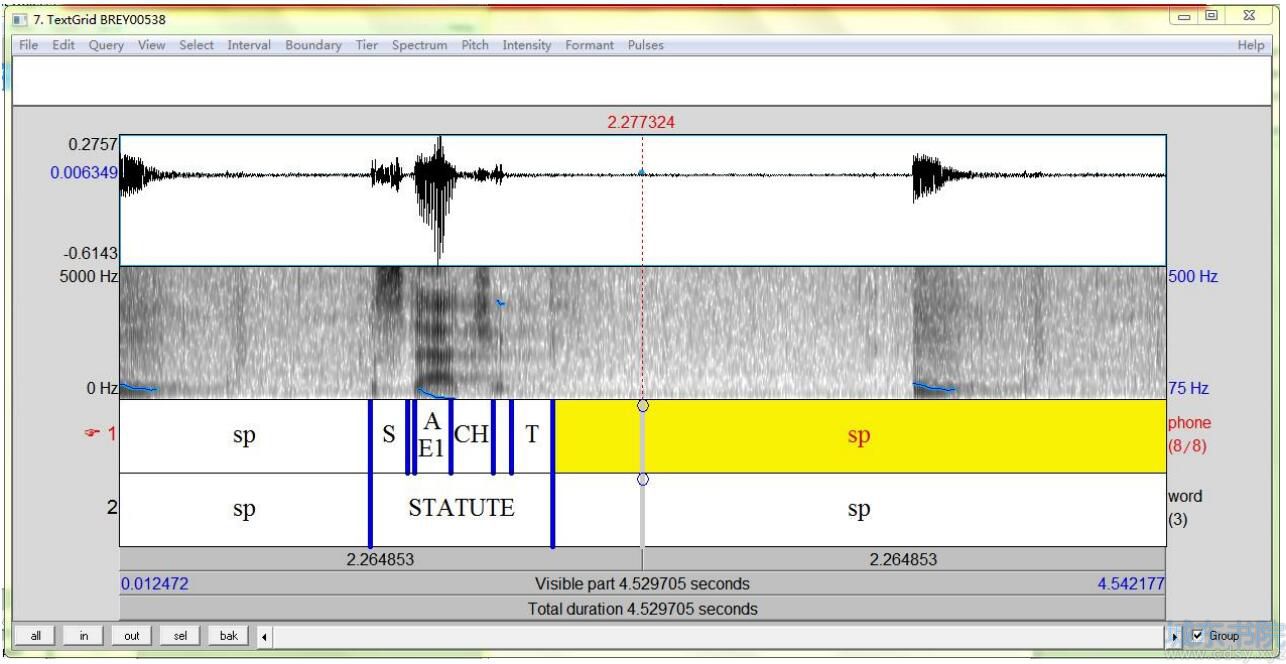This screenshot has width=1286, height=664.
Task: Open the Pitch menu
Action: pyautogui.click(x=475, y=45)
